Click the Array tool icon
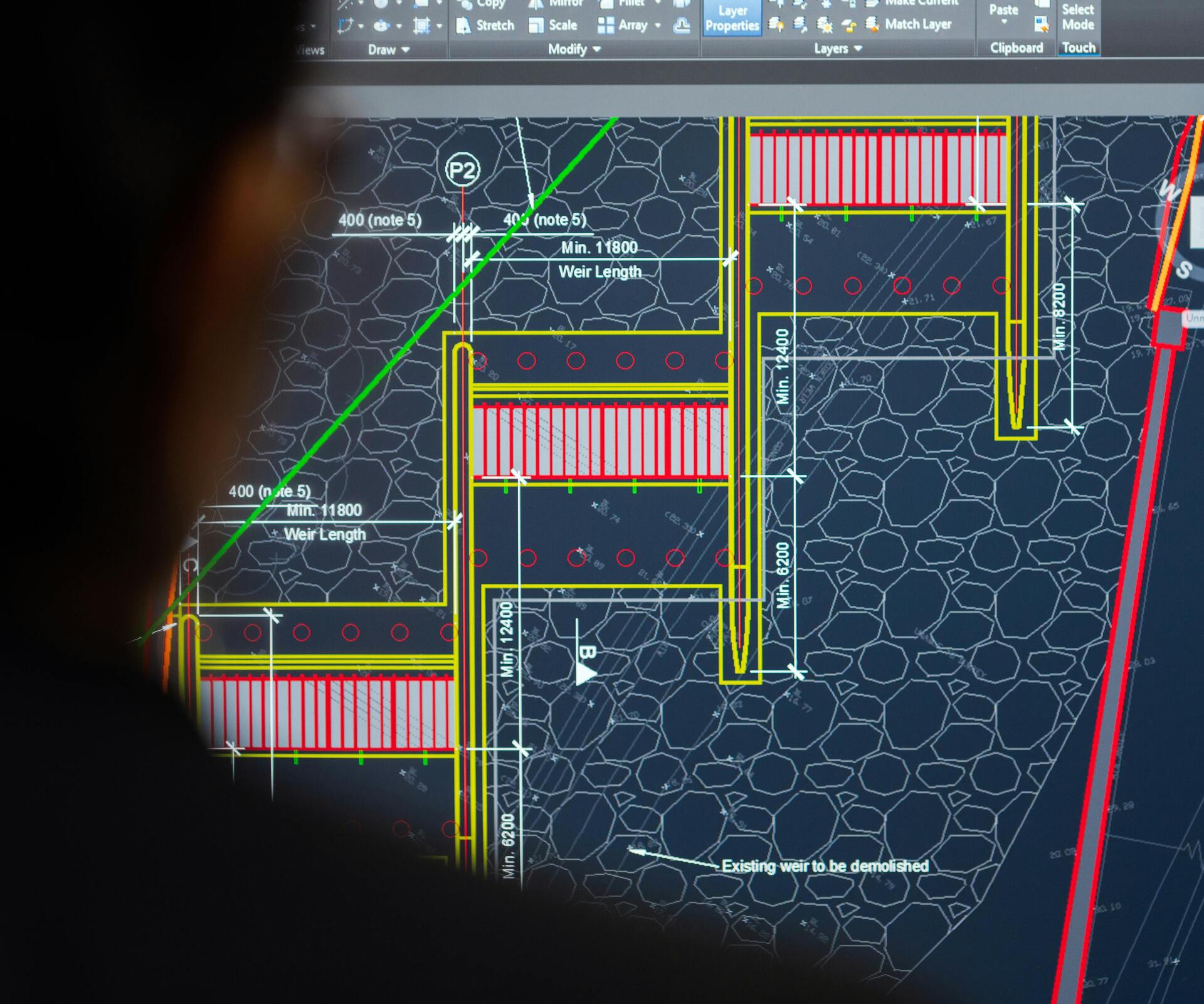Image resolution: width=1204 pixels, height=1004 pixels. coord(606,26)
